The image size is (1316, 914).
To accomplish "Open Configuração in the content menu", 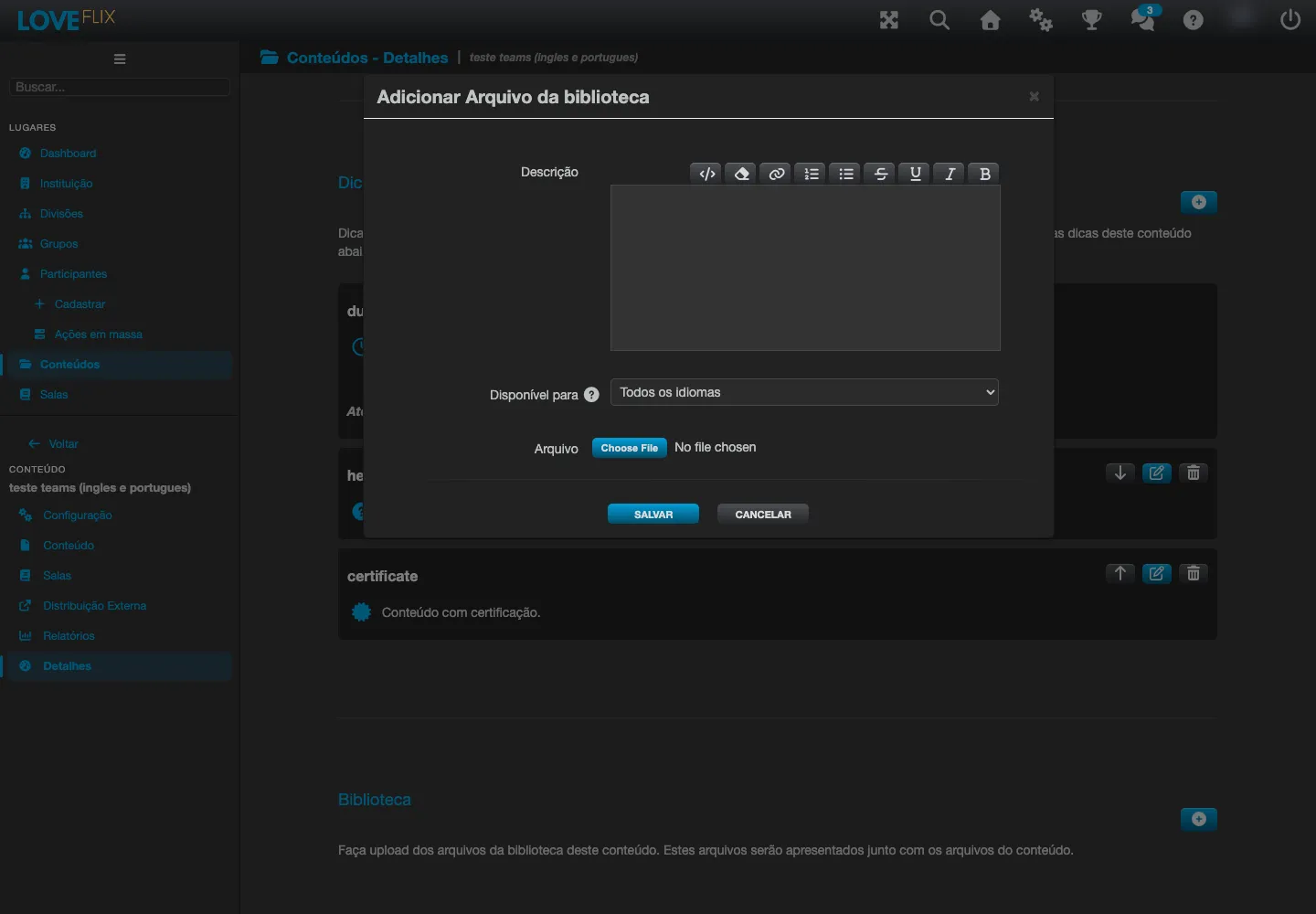I will 77,515.
